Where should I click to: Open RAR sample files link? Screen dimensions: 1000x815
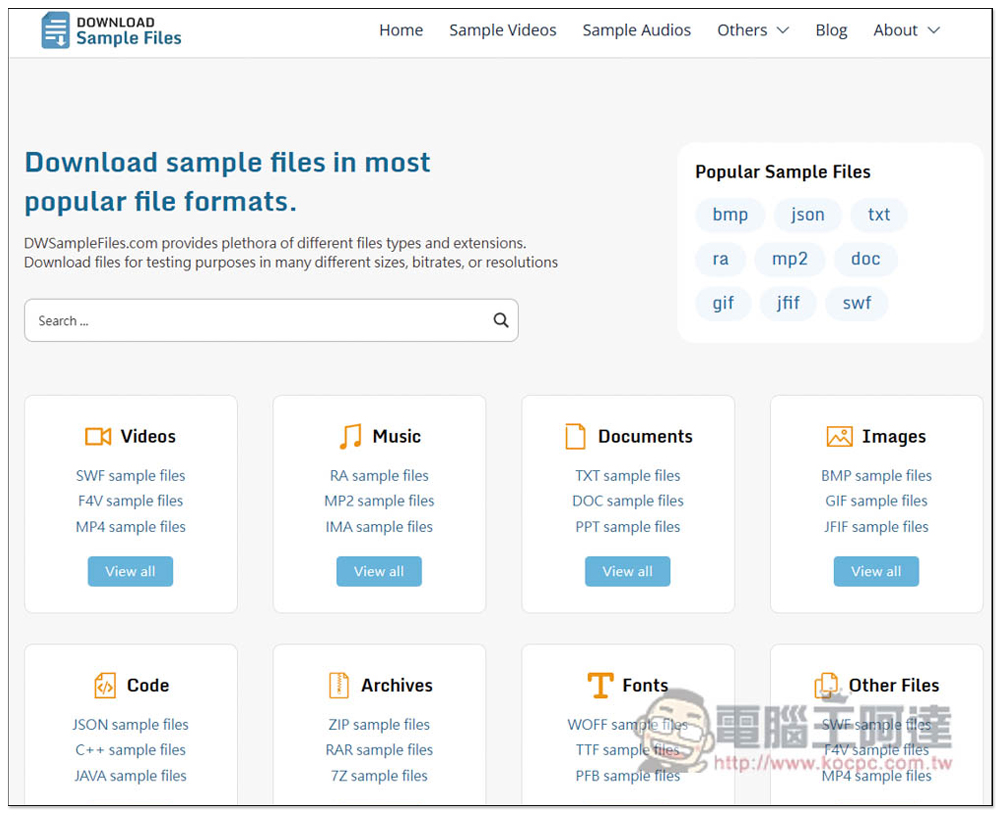click(x=379, y=750)
